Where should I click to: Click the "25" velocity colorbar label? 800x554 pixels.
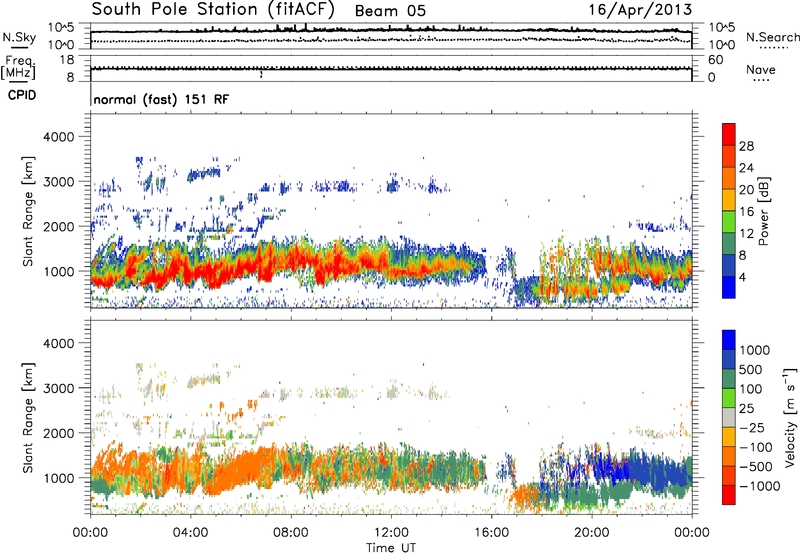[746, 408]
